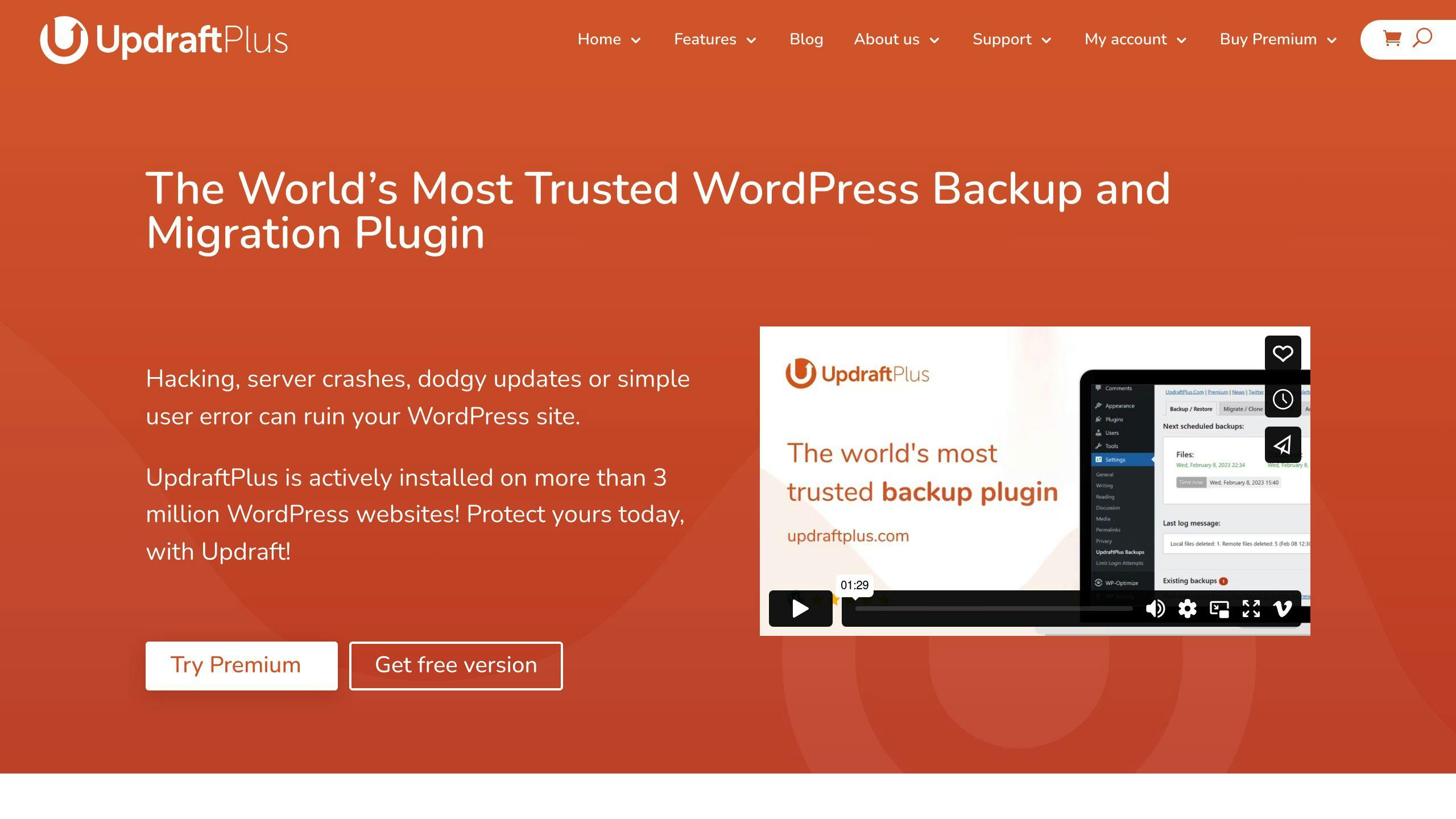Click the clock/history icon on video
This screenshot has height=819, width=1456.
(1283, 399)
